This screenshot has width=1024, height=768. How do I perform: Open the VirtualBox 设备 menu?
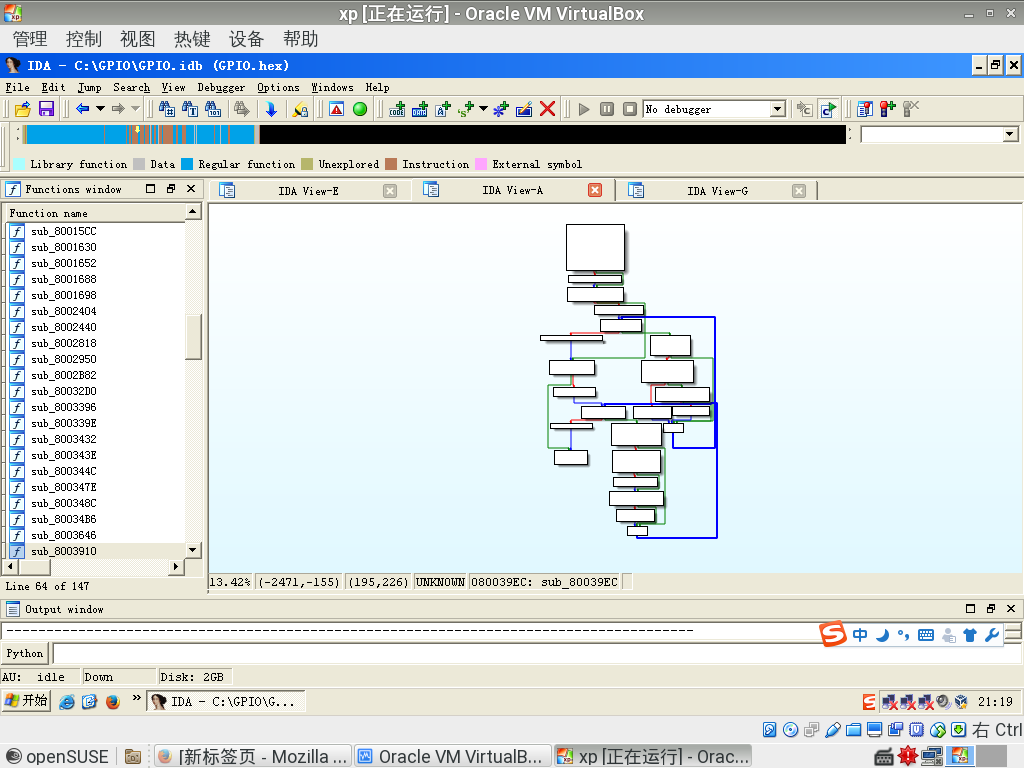point(246,39)
